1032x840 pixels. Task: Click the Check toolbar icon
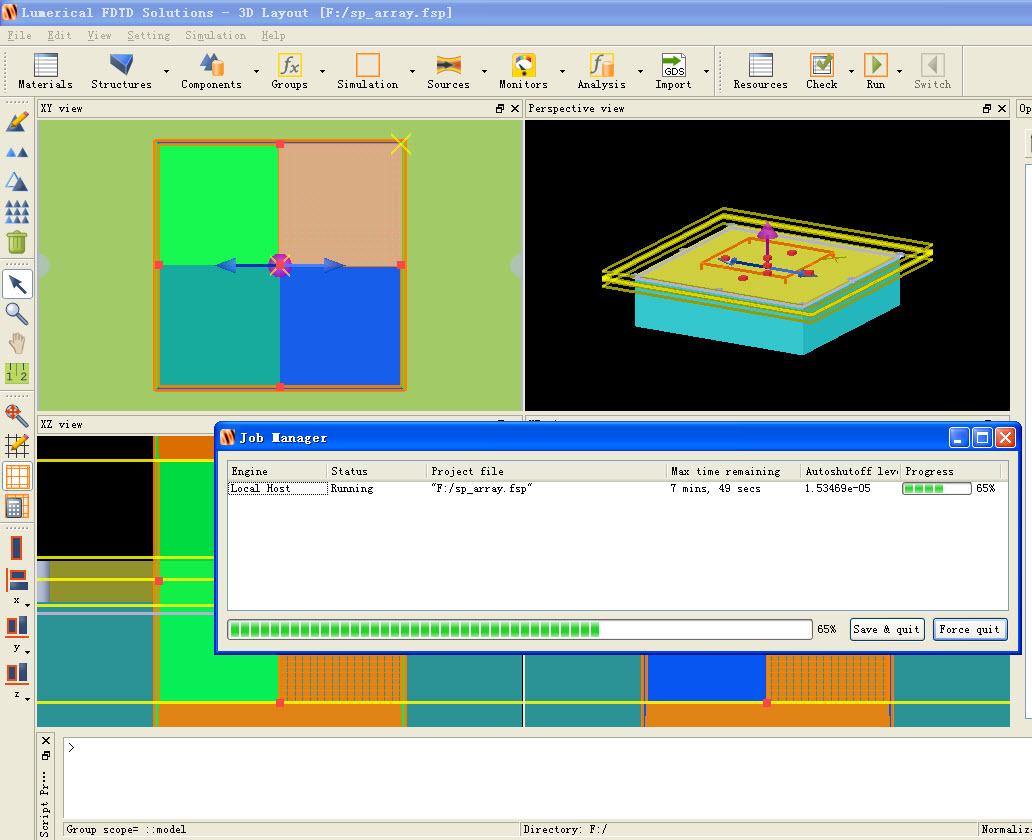click(822, 65)
